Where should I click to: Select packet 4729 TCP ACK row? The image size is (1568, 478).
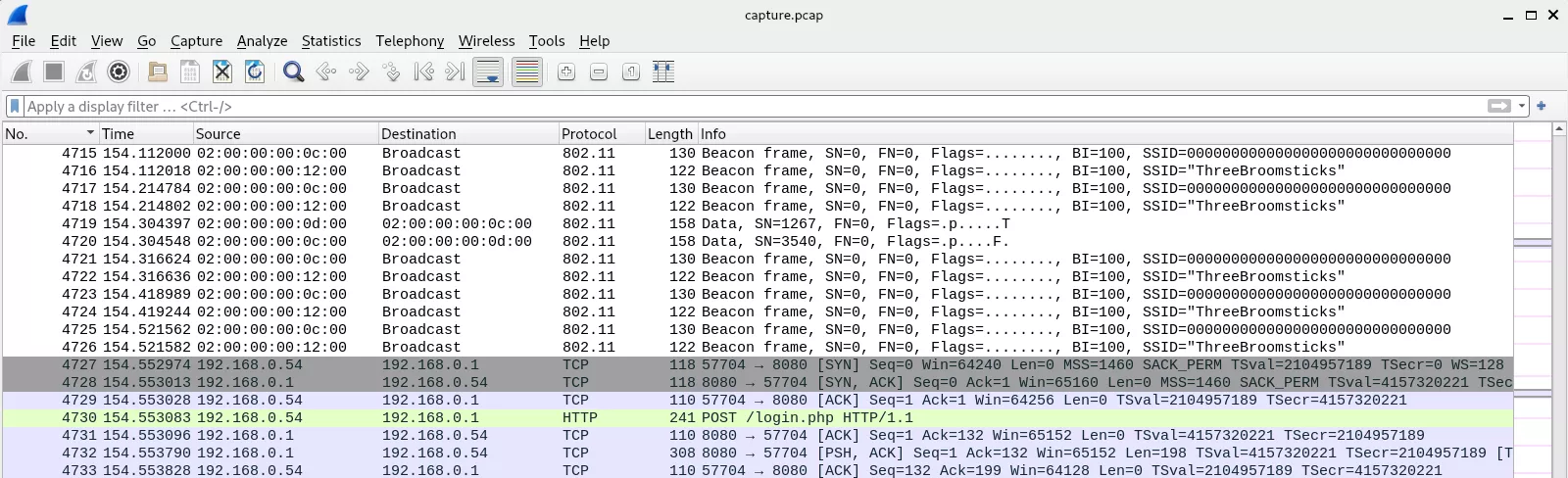(x=758, y=400)
